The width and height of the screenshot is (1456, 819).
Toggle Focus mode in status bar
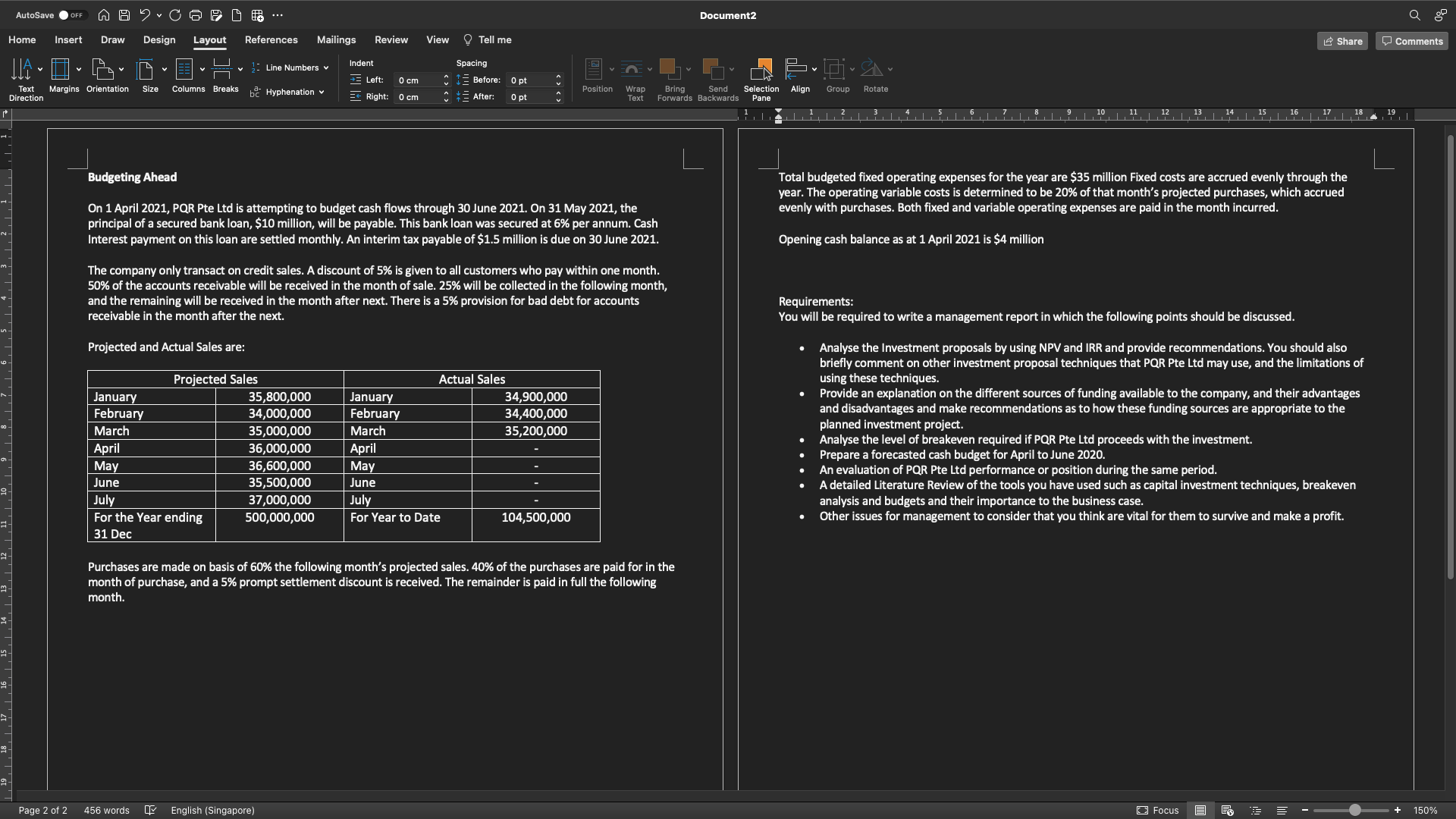pyautogui.click(x=1157, y=810)
